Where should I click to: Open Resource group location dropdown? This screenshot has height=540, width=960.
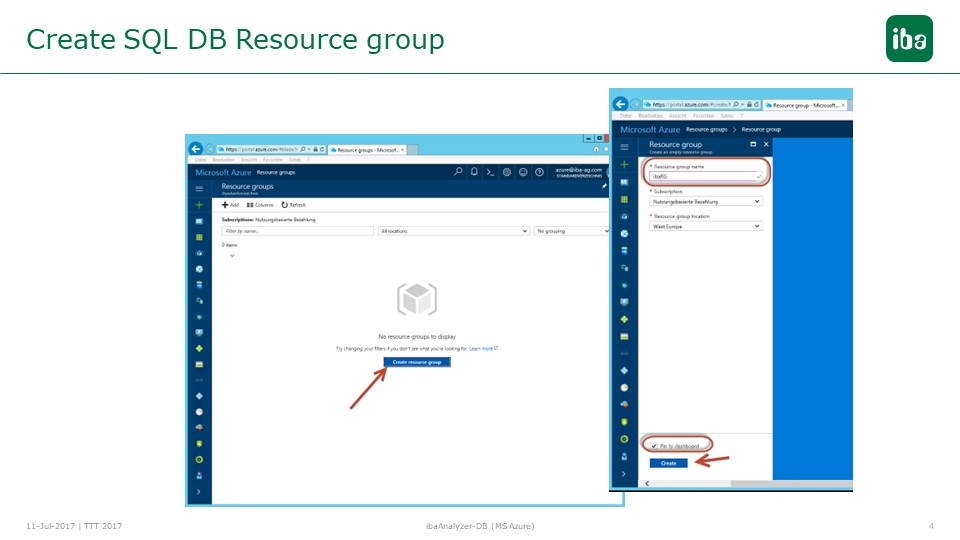point(706,227)
